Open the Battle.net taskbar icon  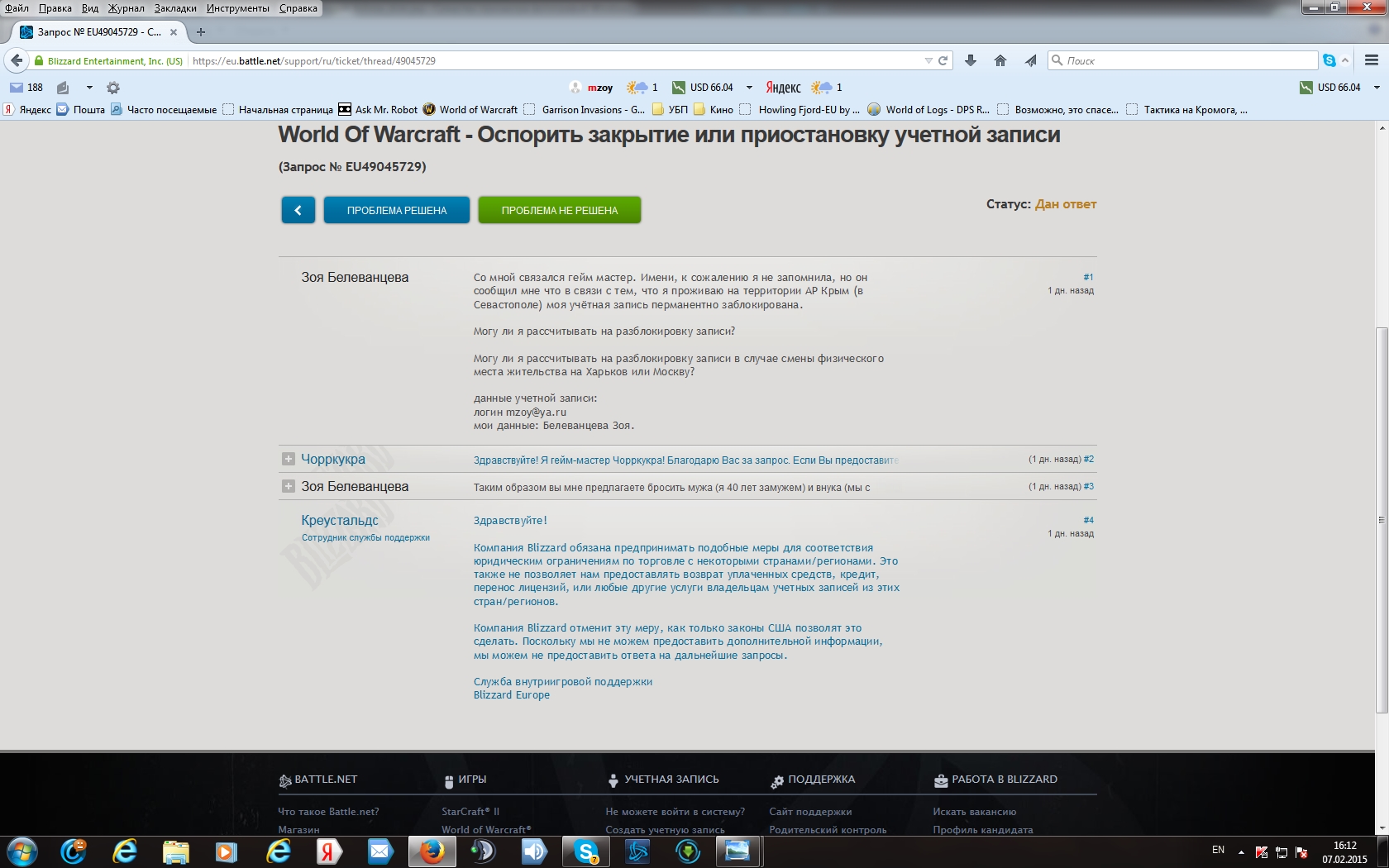(637, 851)
